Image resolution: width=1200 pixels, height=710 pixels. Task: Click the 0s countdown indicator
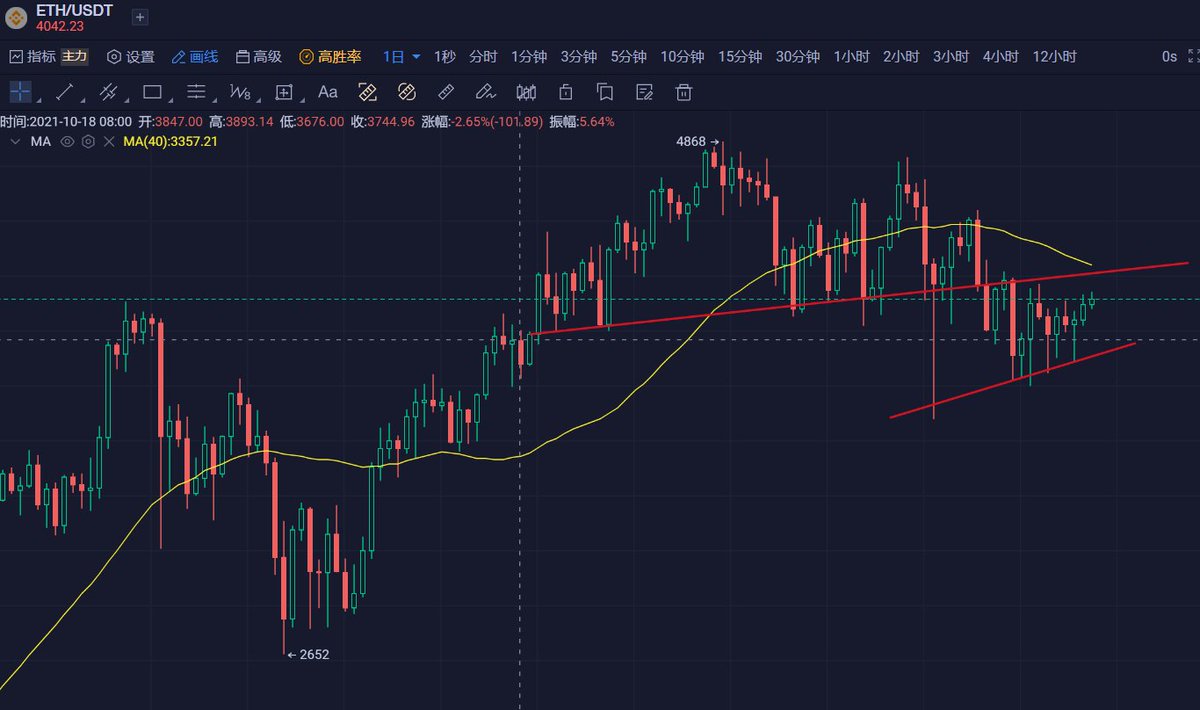(1169, 57)
